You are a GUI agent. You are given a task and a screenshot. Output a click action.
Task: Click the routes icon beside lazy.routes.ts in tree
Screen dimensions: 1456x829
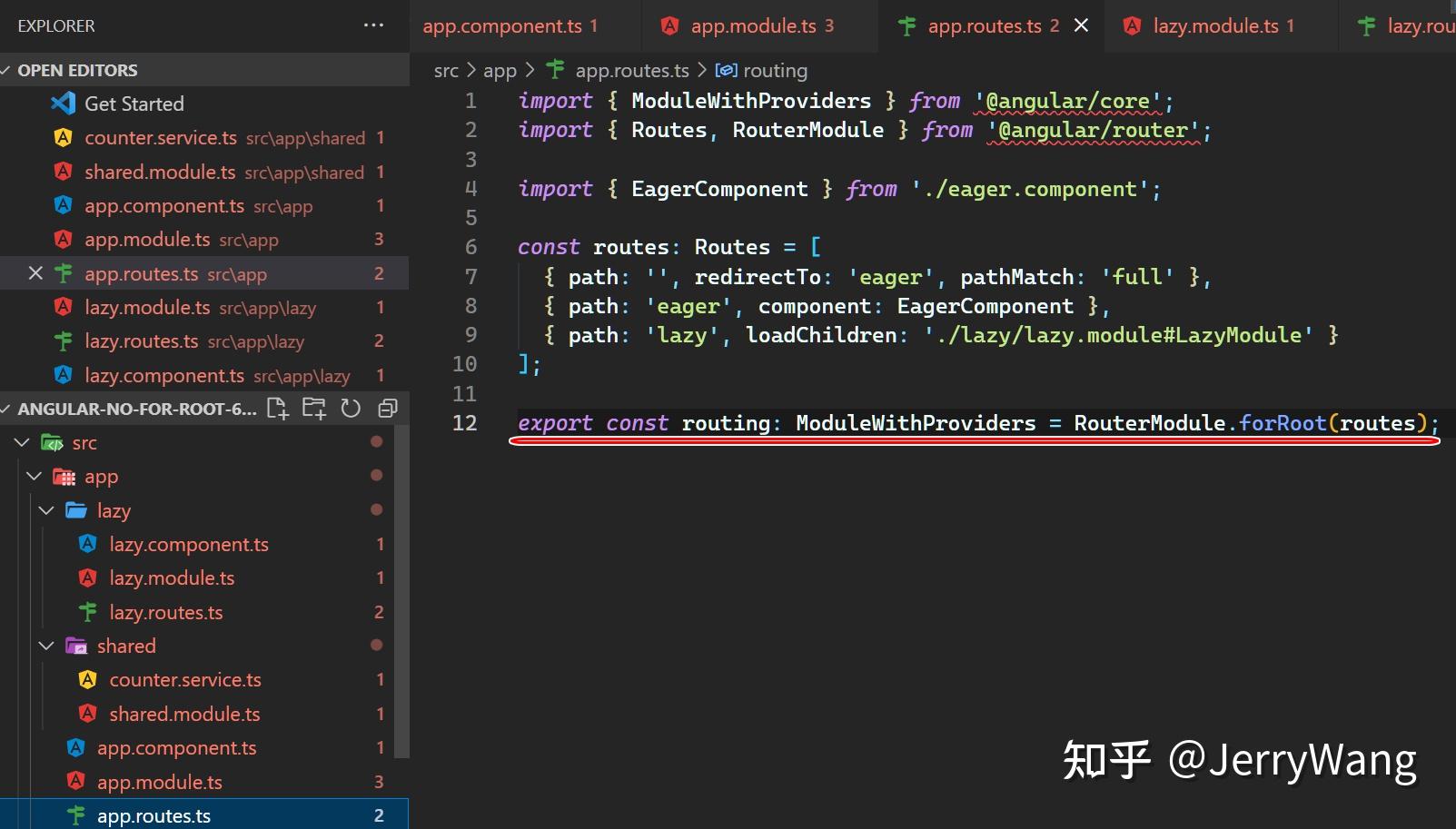point(86,612)
